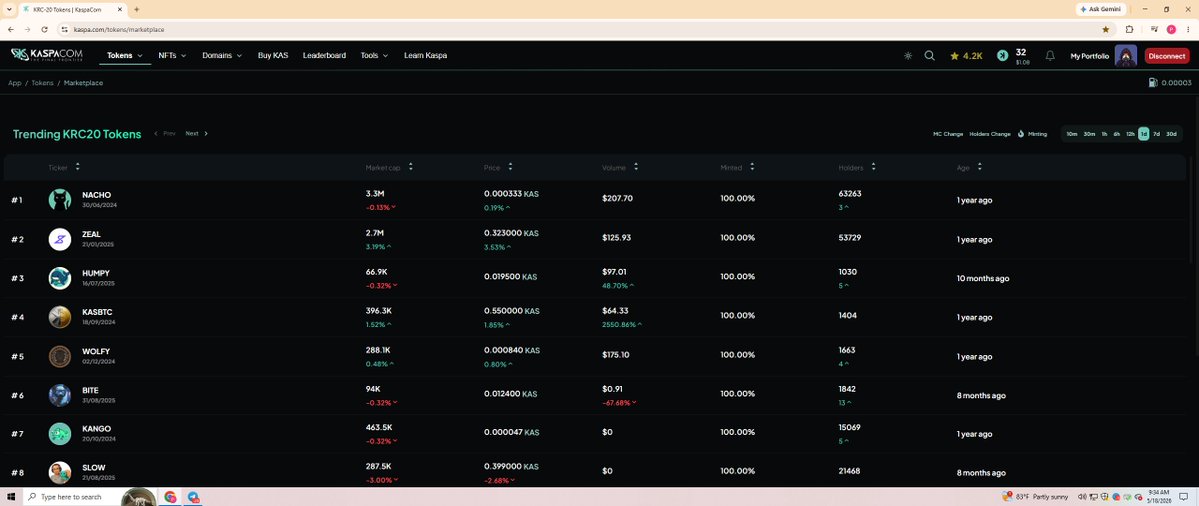Open Windows Start menu

pyautogui.click(x=11, y=497)
